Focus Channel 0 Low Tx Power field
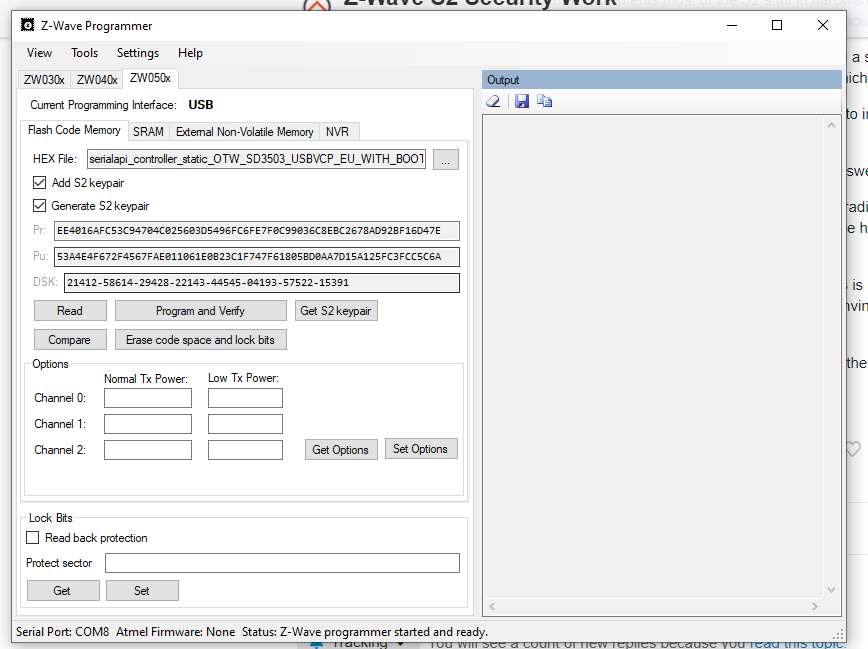 pyautogui.click(x=245, y=398)
